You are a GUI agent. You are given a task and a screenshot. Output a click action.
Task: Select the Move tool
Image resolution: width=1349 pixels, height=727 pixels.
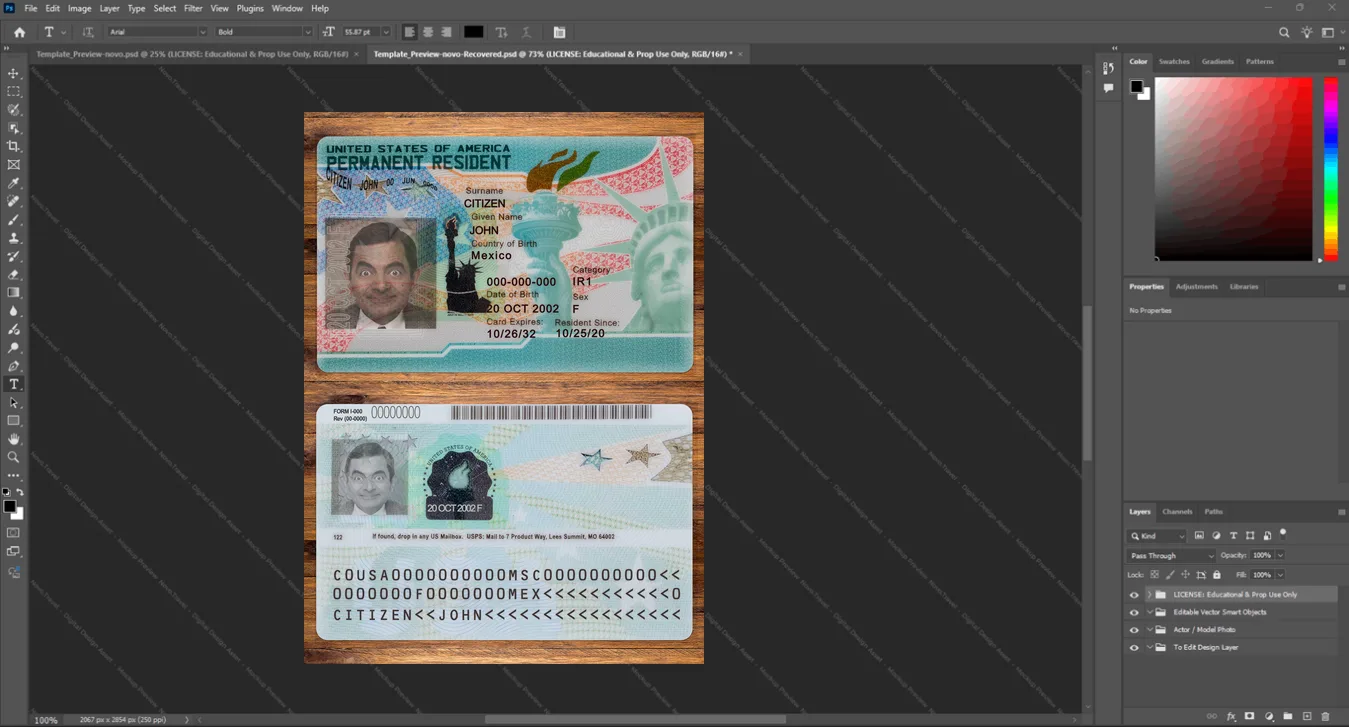14,74
